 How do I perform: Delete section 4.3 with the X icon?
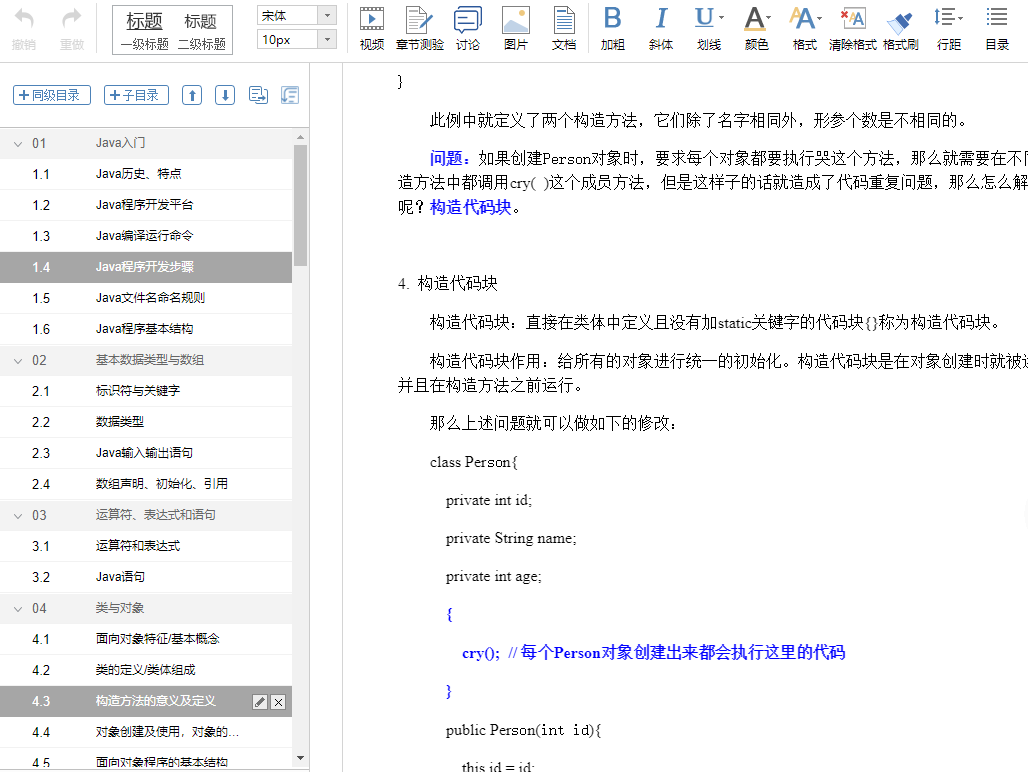pyautogui.click(x=279, y=702)
